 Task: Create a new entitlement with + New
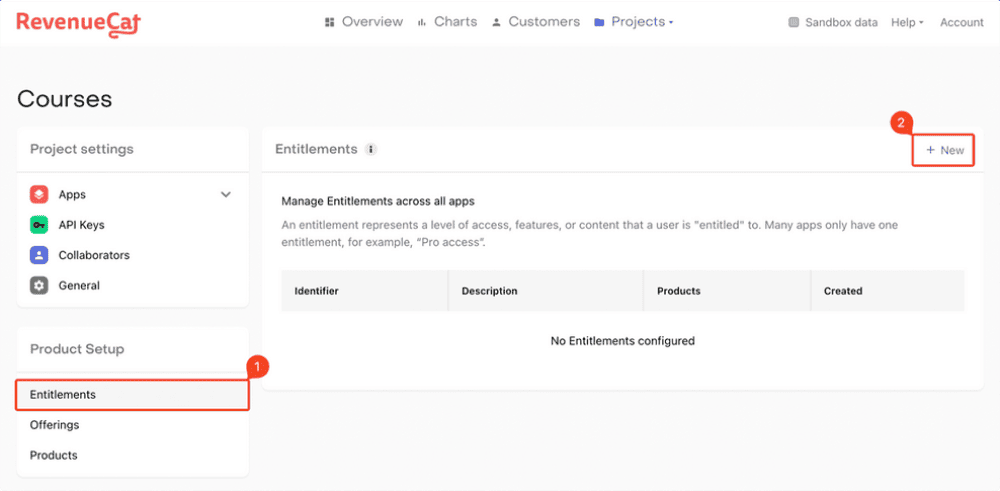tap(944, 150)
